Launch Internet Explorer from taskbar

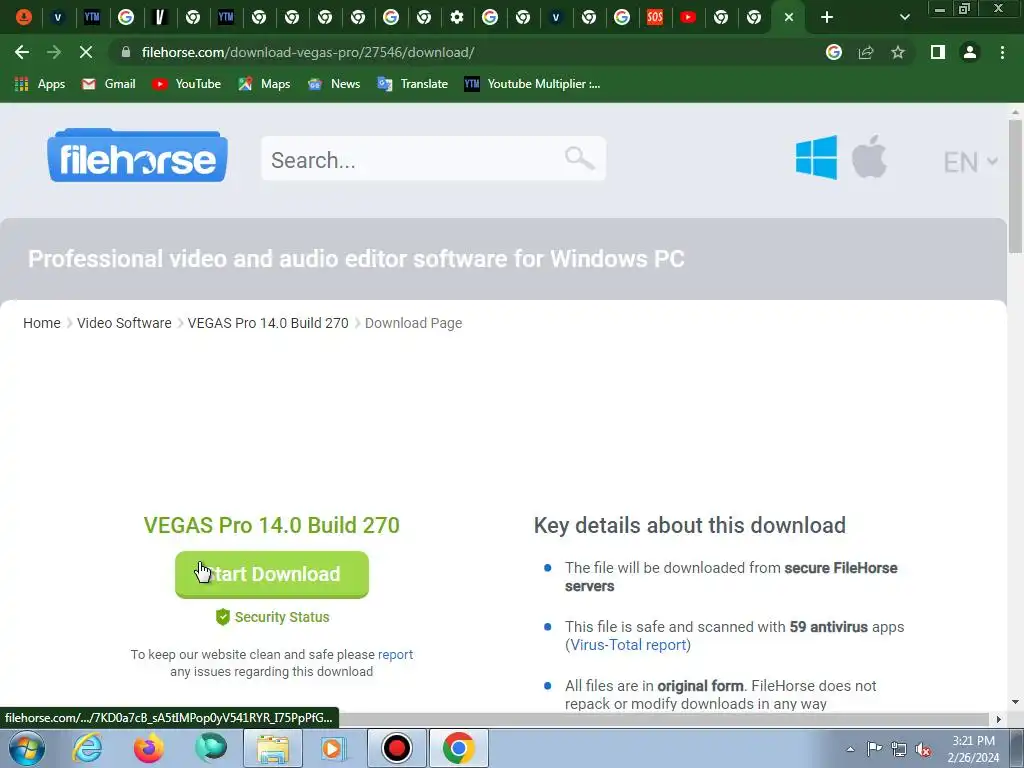click(x=88, y=748)
